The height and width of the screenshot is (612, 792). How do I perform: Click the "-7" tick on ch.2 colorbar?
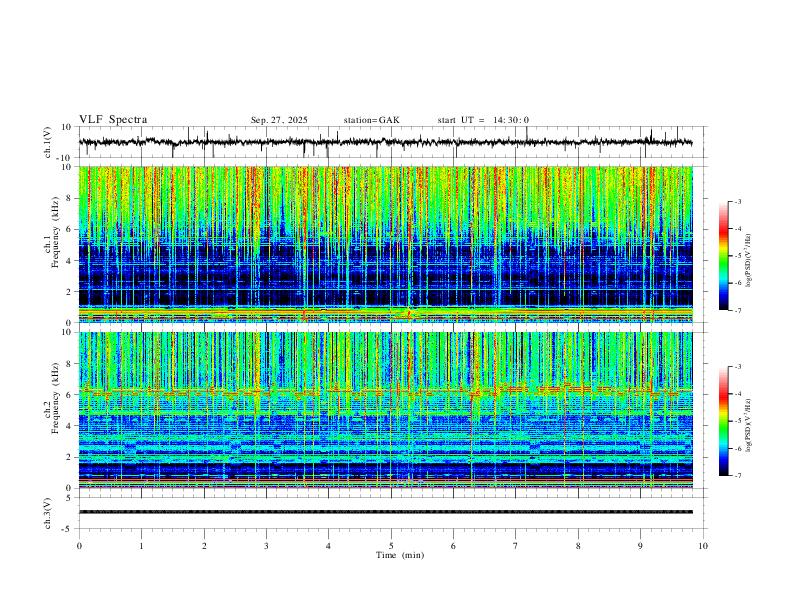[738, 476]
